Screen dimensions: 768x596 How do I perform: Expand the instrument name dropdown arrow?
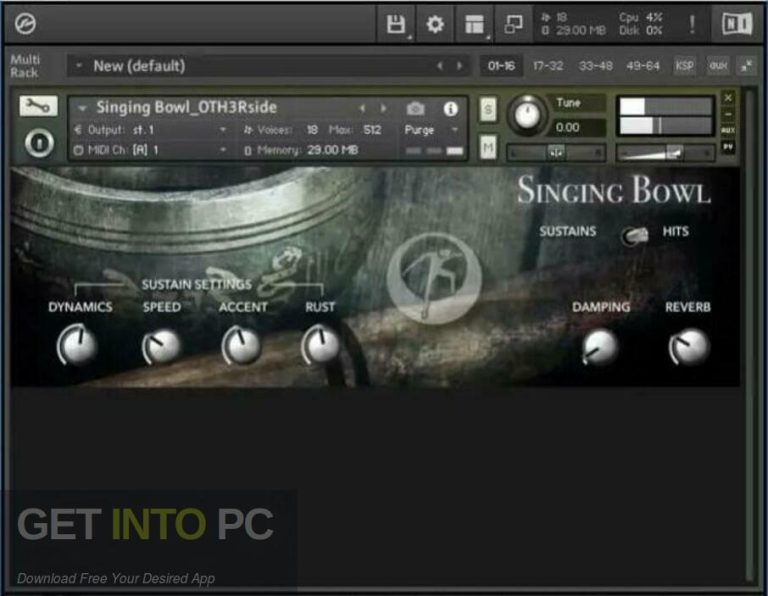click(x=82, y=108)
